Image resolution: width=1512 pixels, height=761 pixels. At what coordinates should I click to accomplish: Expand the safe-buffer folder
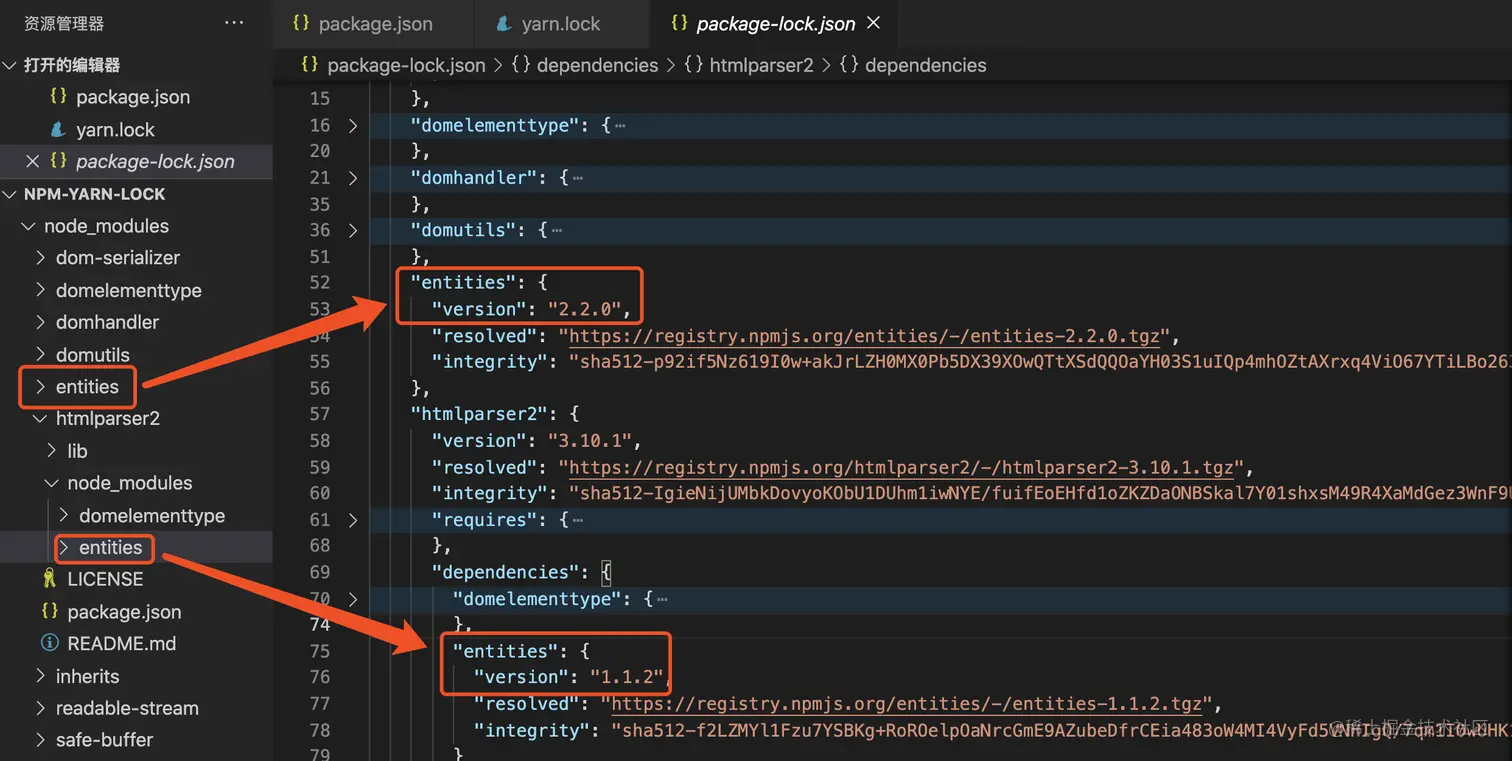point(40,740)
